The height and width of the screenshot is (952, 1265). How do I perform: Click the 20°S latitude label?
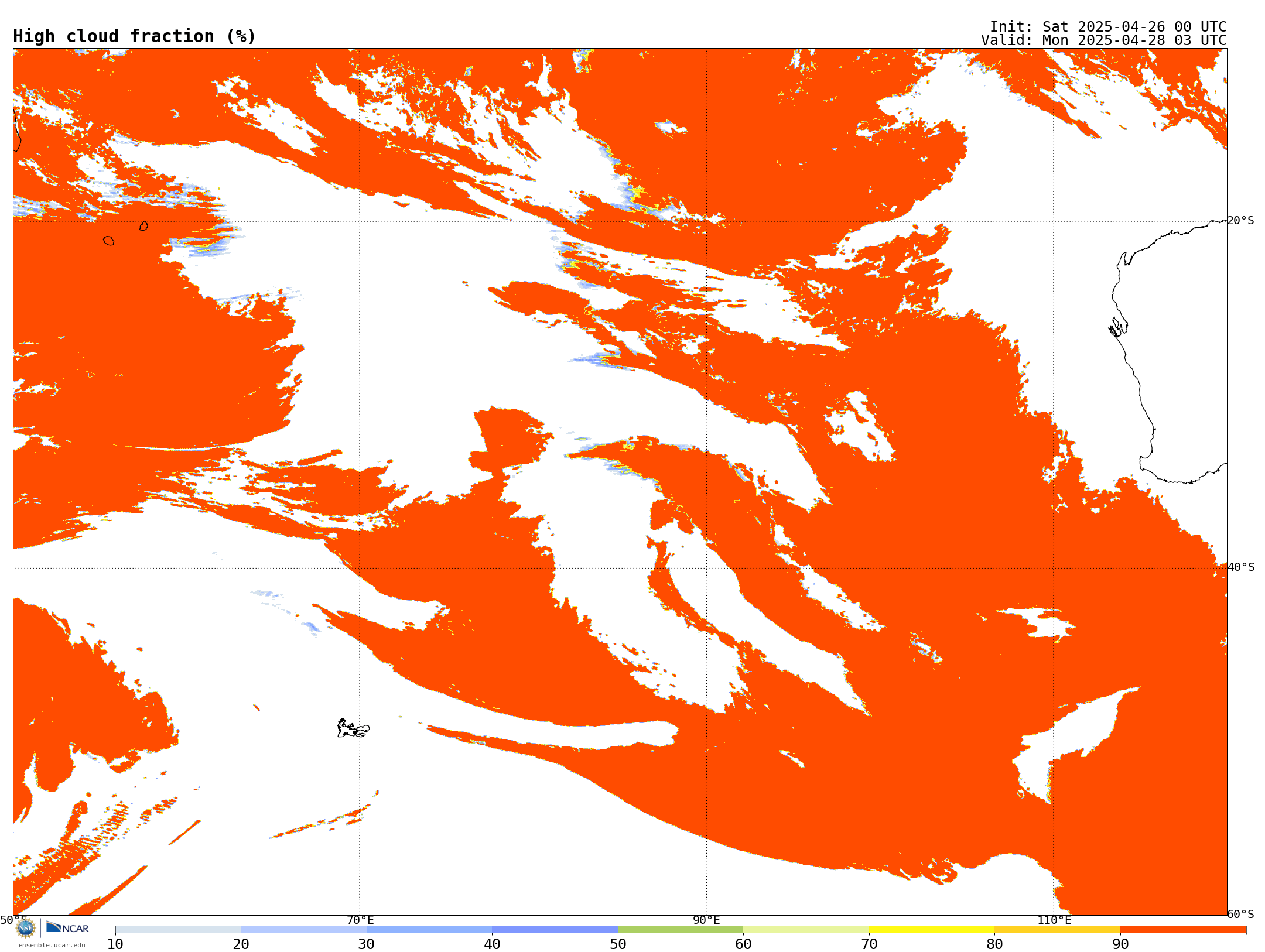1240,221
